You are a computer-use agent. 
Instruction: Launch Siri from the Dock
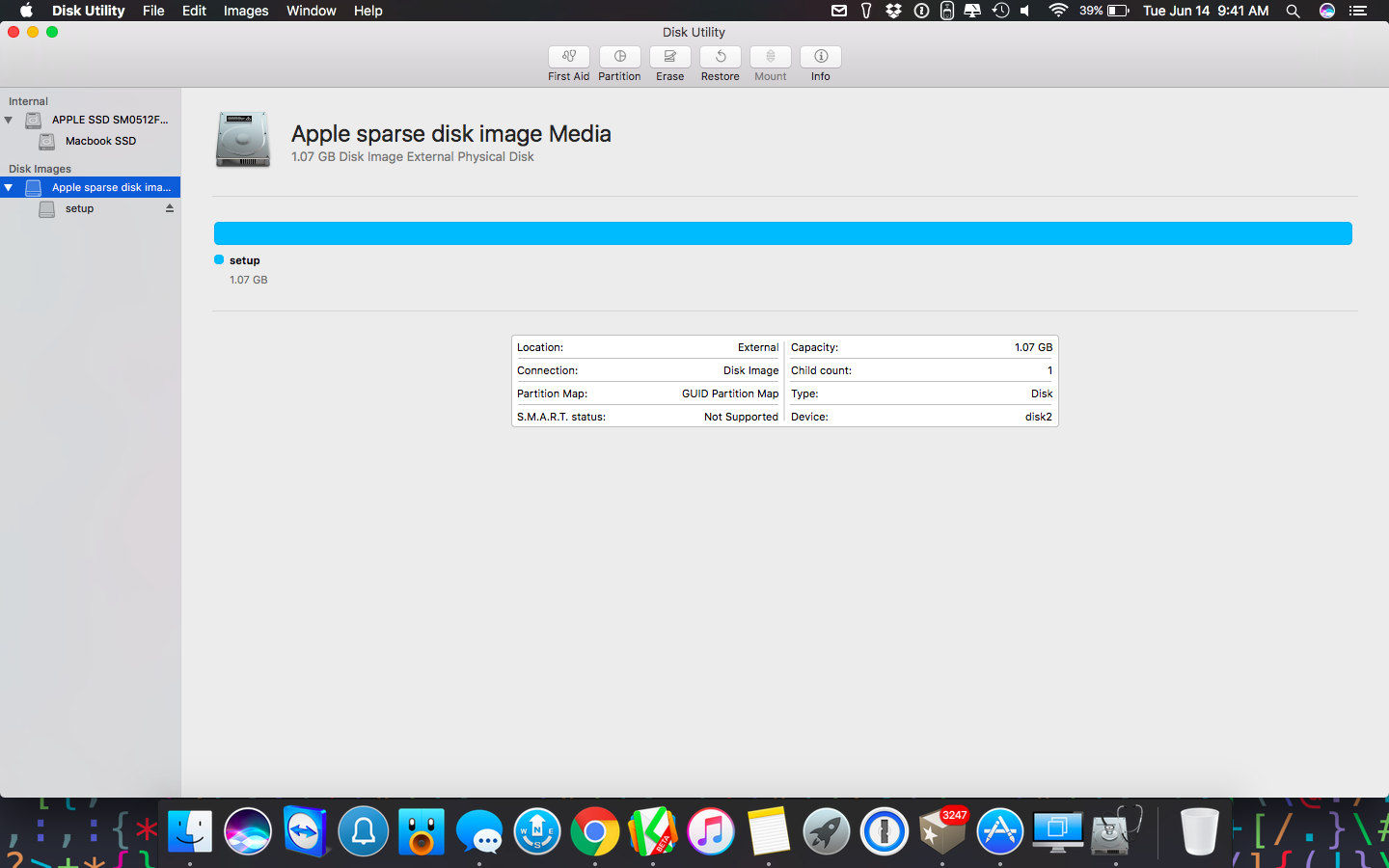tap(248, 831)
